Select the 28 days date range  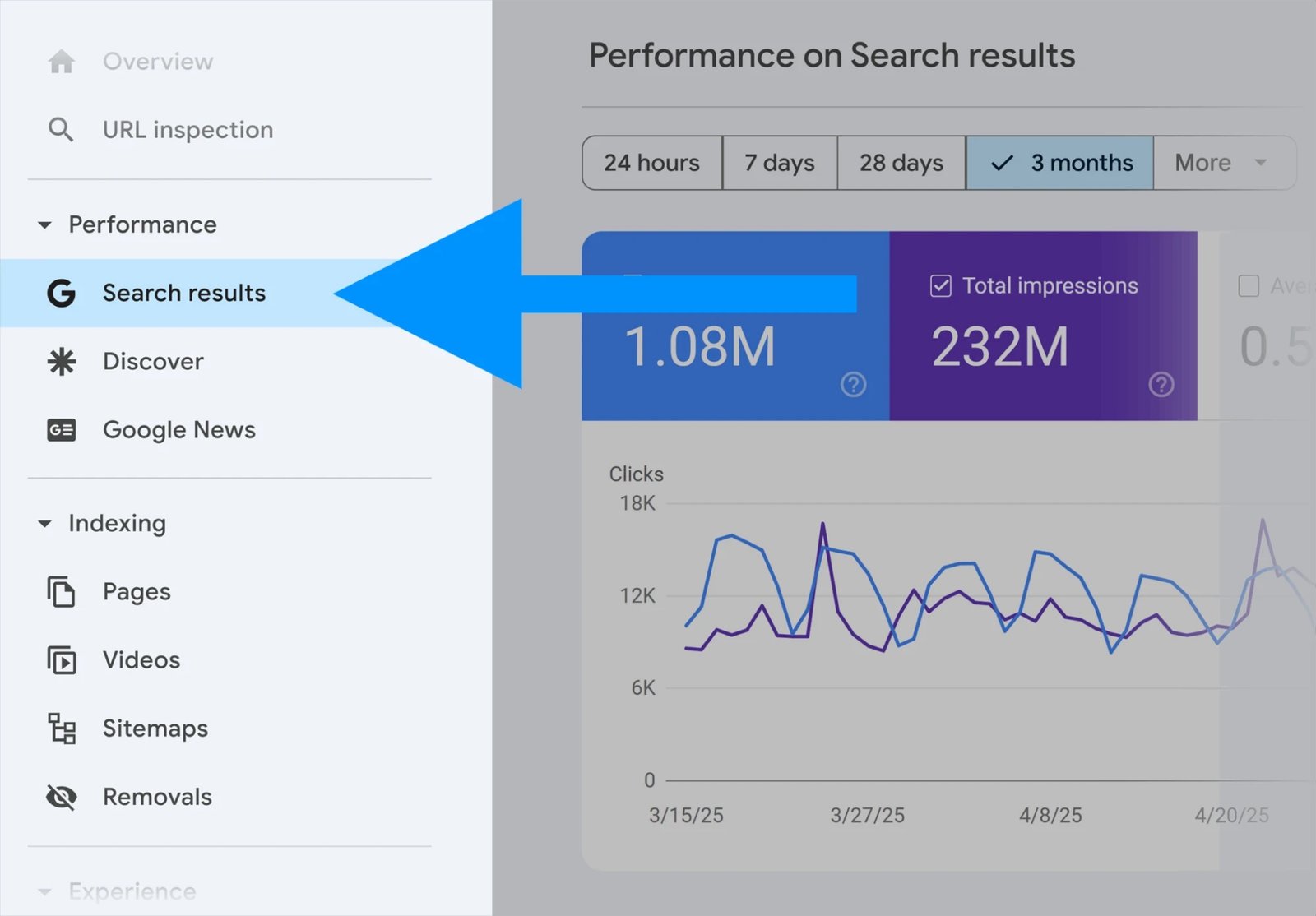901,163
